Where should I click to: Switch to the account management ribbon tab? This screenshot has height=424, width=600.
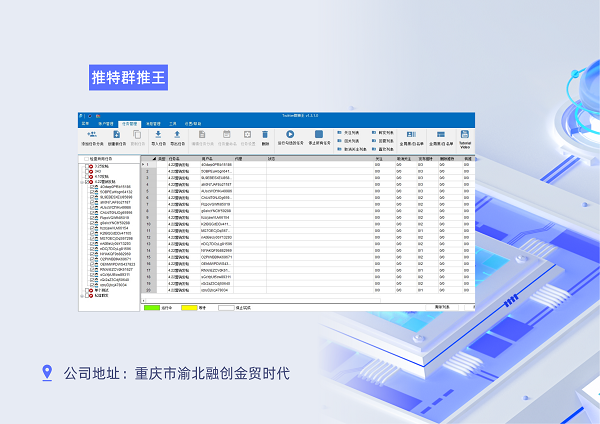pos(106,124)
